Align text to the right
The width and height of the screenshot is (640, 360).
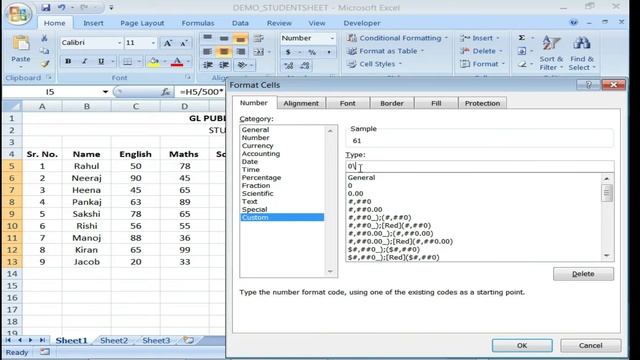240,51
